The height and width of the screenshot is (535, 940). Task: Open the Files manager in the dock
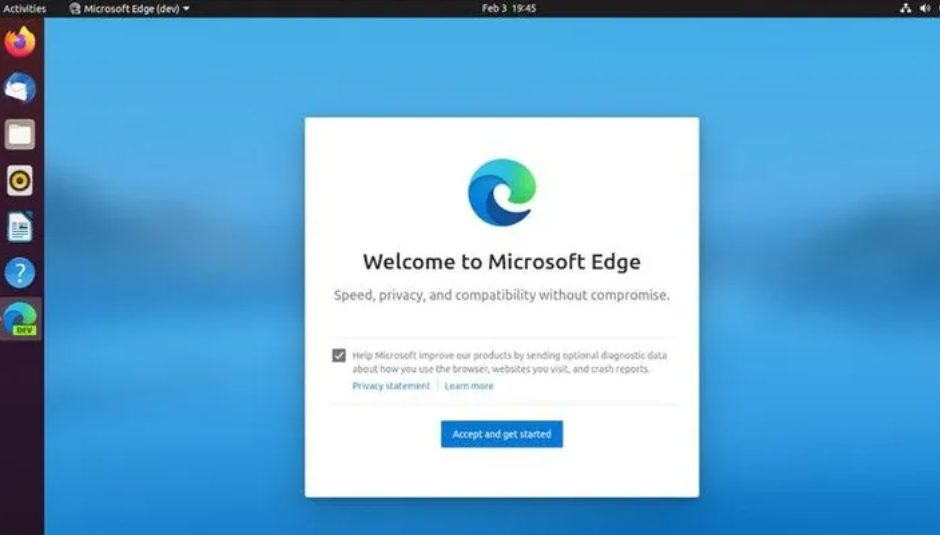[x=20, y=134]
